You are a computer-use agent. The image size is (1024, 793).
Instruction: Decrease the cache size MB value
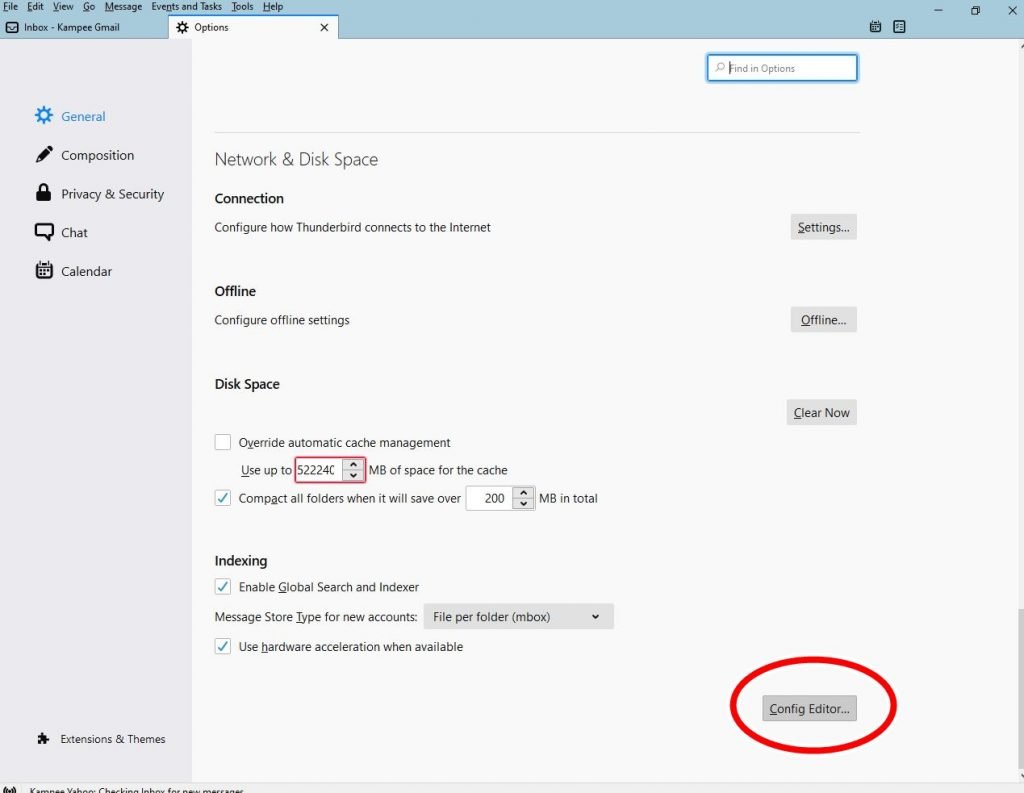(353, 476)
